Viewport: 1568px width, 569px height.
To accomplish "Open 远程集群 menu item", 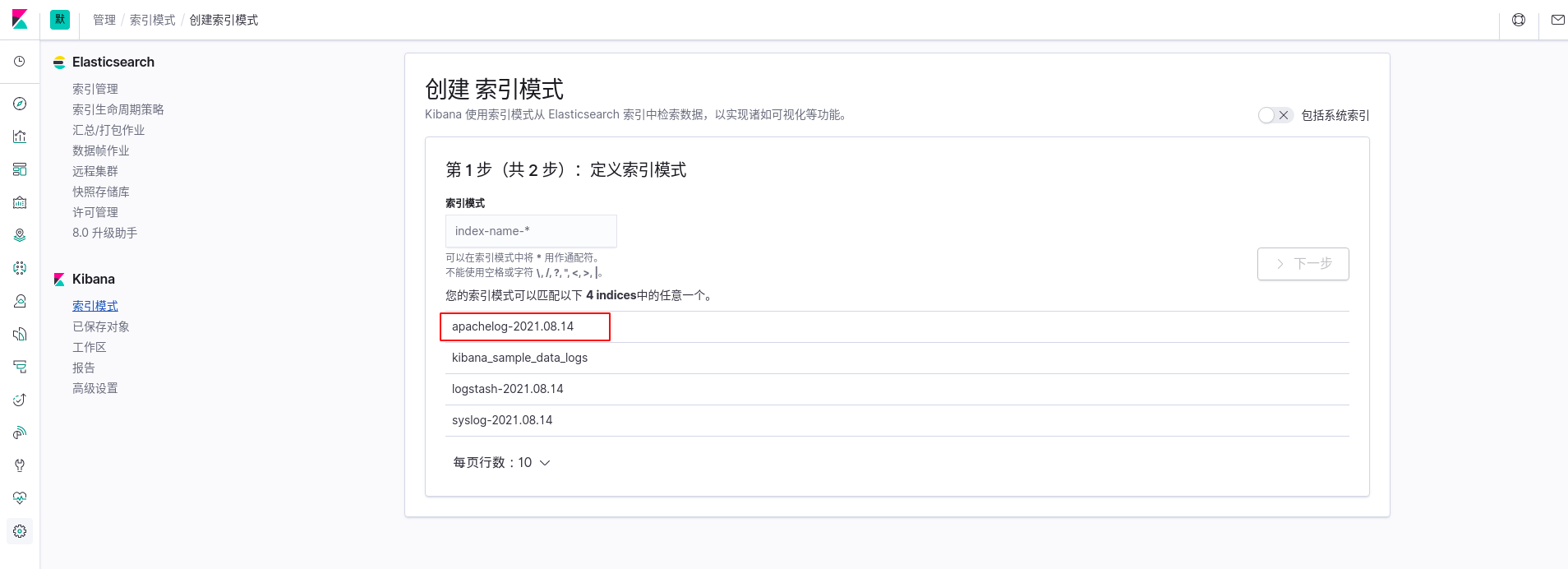I will click(x=95, y=171).
